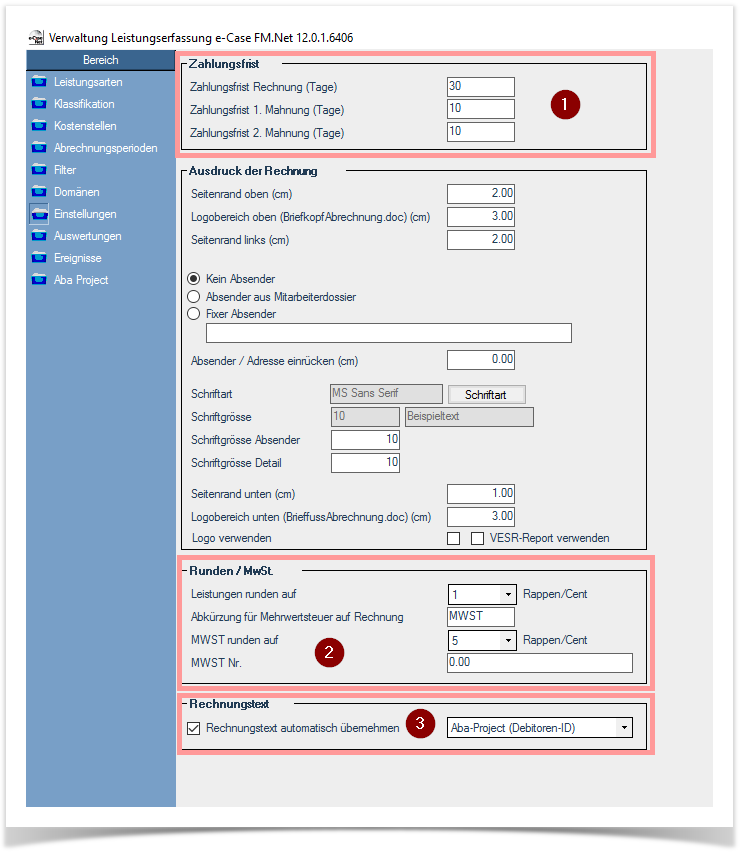Go to Ereignisse in the sidebar
Image resolution: width=747 pixels, height=856 pixels.
pyautogui.click(x=78, y=258)
